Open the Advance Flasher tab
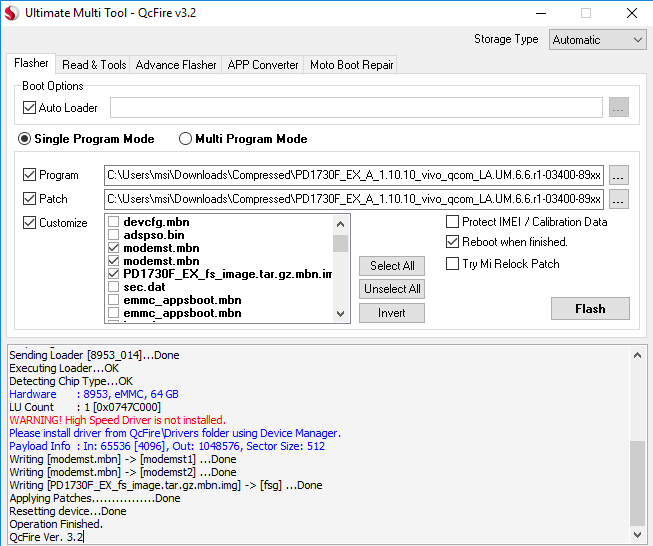This screenshot has width=653, height=546. click(176, 65)
